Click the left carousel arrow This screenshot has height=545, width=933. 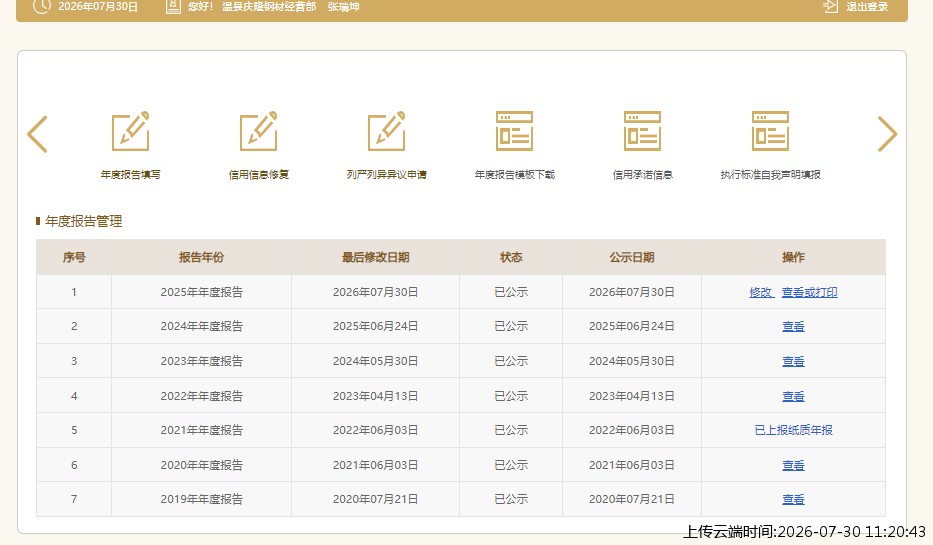(x=37, y=134)
